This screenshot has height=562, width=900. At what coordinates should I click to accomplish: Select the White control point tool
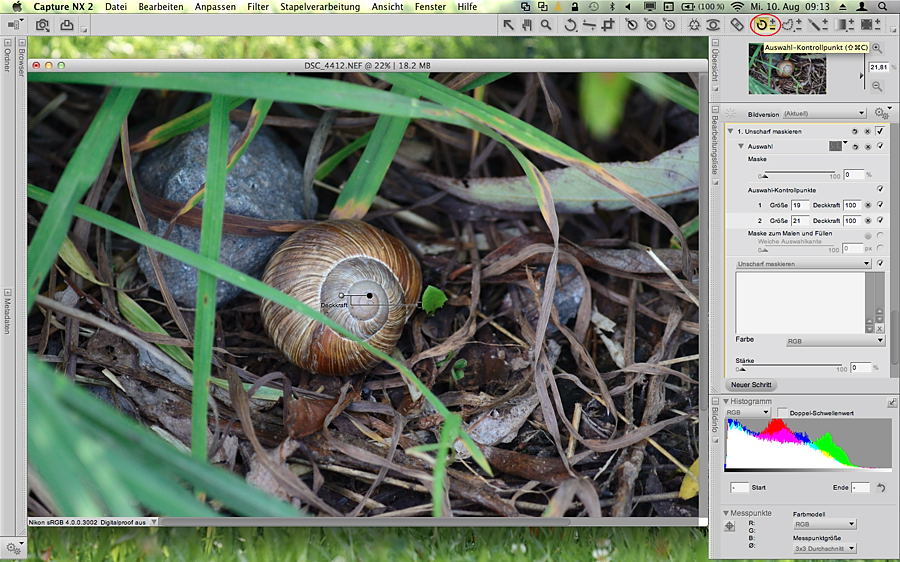coord(669,25)
